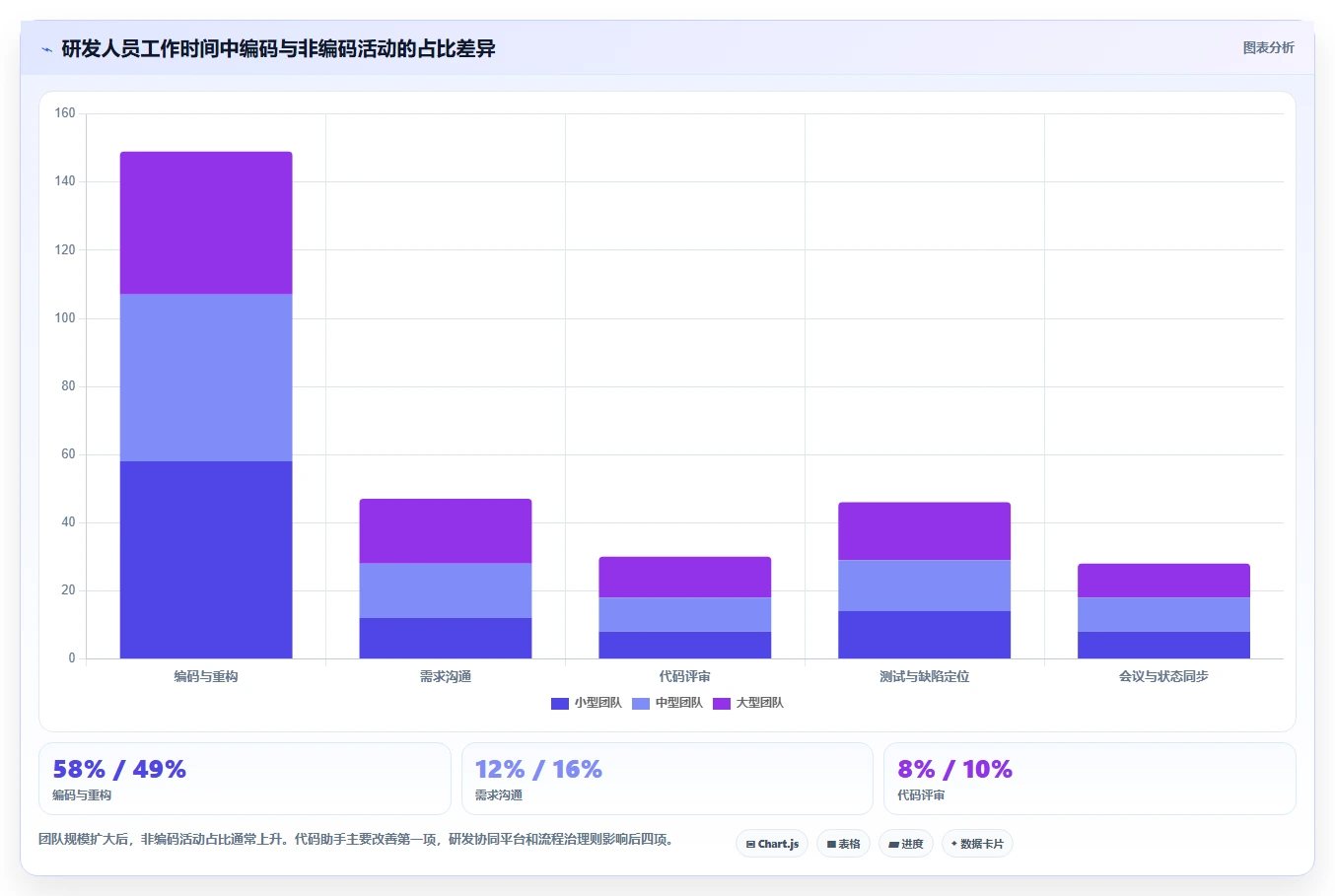
Task: Click the 表格 tag chip
Action: click(x=843, y=844)
